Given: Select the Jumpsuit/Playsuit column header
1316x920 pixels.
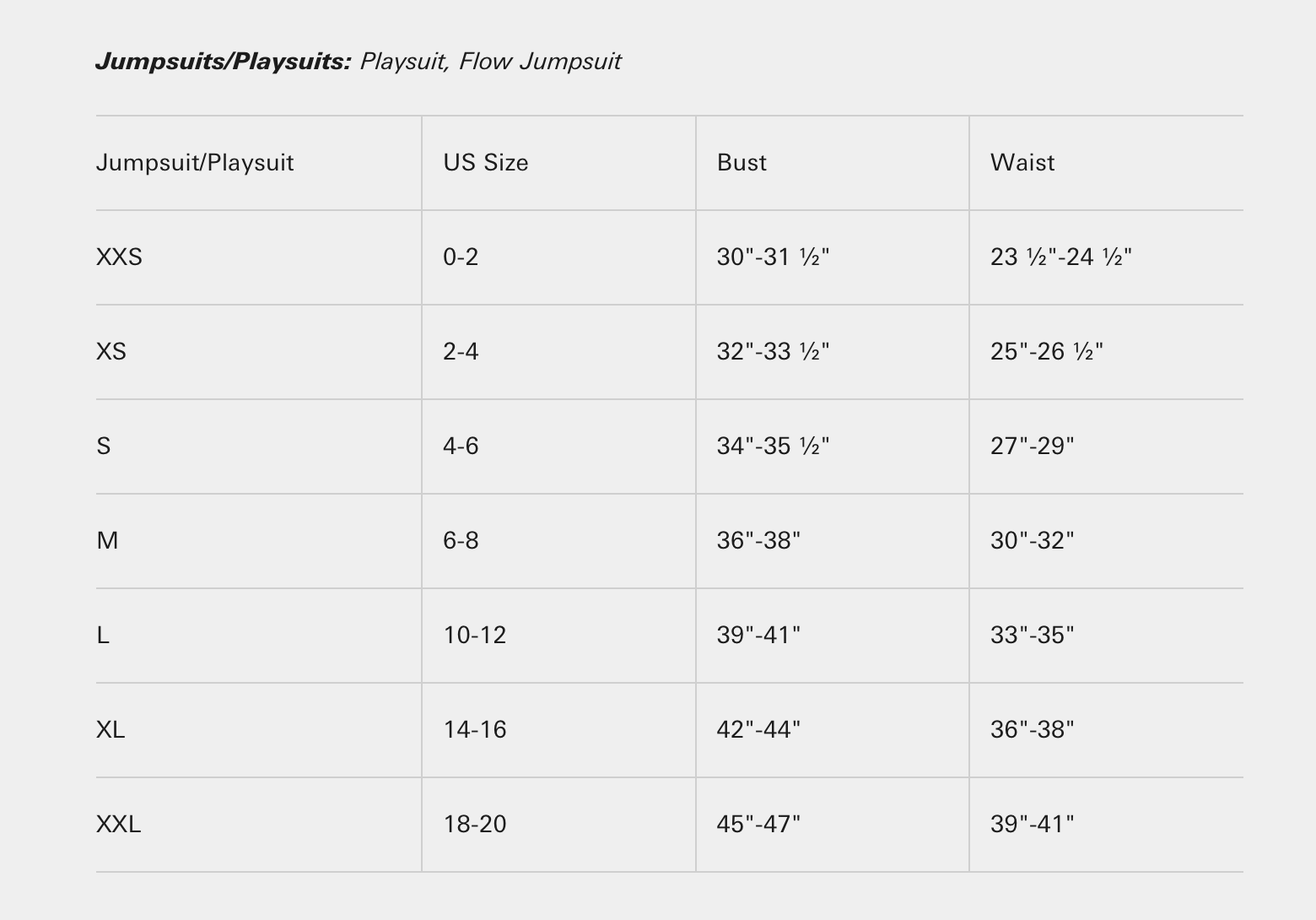Looking at the screenshot, I should [x=195, y=163].
